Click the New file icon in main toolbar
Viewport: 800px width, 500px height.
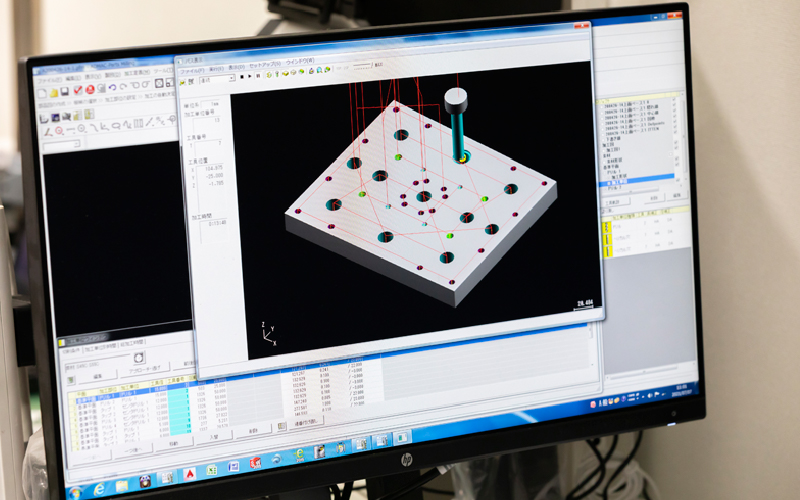tap(43, 92)
